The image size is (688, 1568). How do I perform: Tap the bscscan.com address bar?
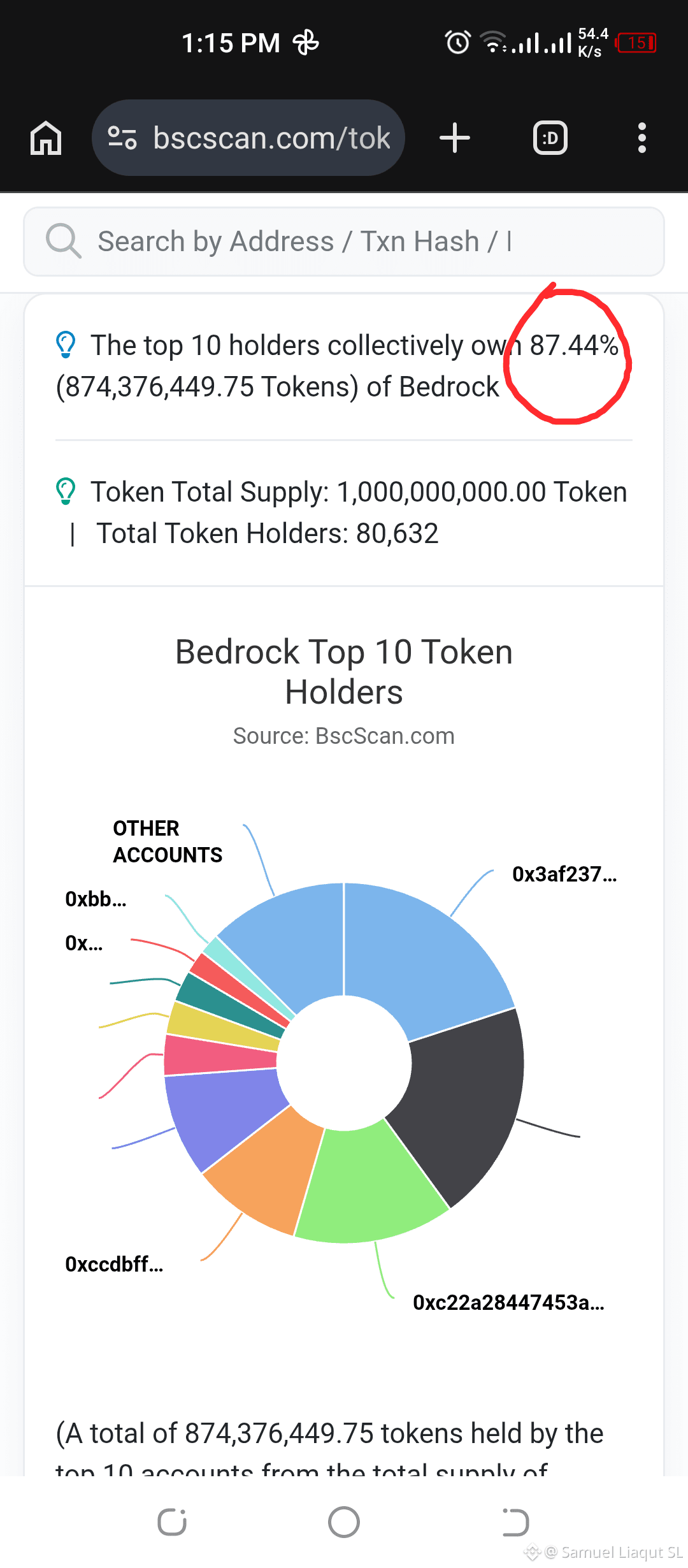(x=248, y=138)
